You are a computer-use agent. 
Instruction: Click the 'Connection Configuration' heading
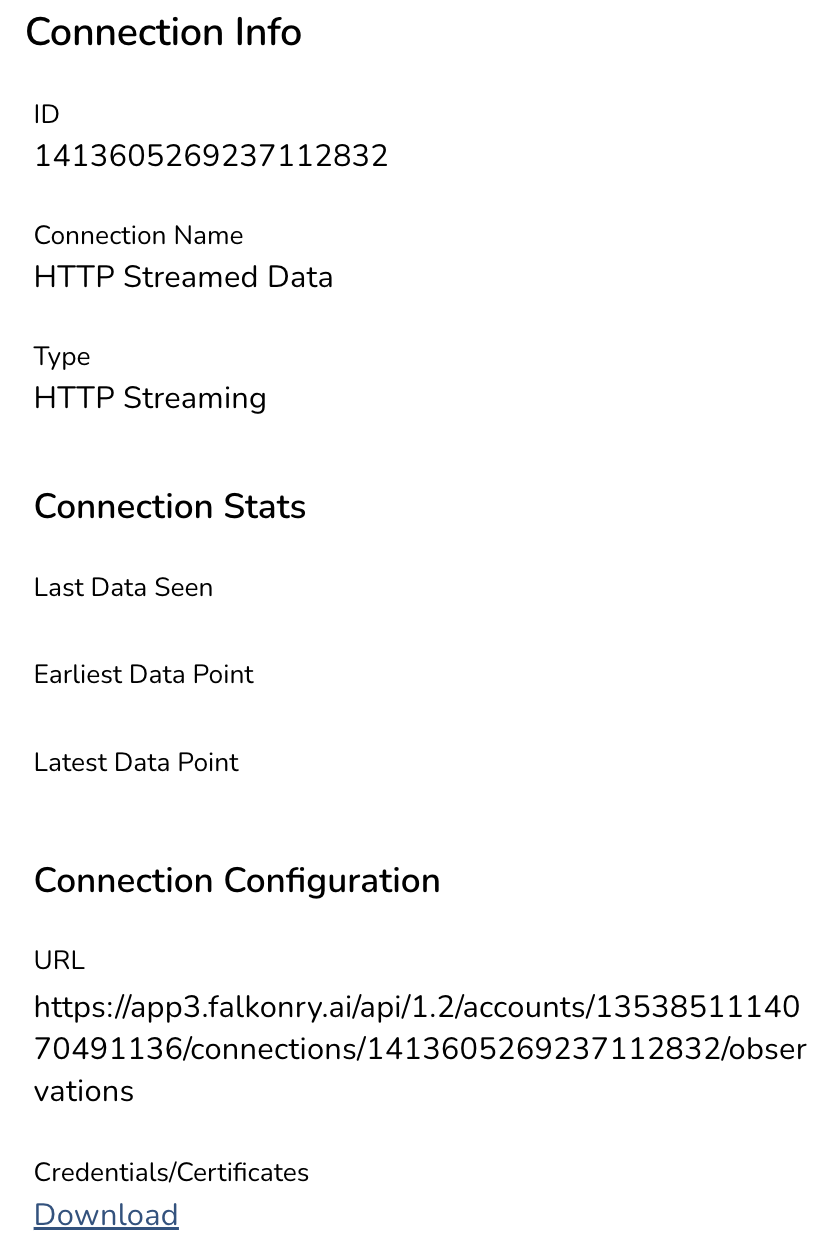pos(237,880)
